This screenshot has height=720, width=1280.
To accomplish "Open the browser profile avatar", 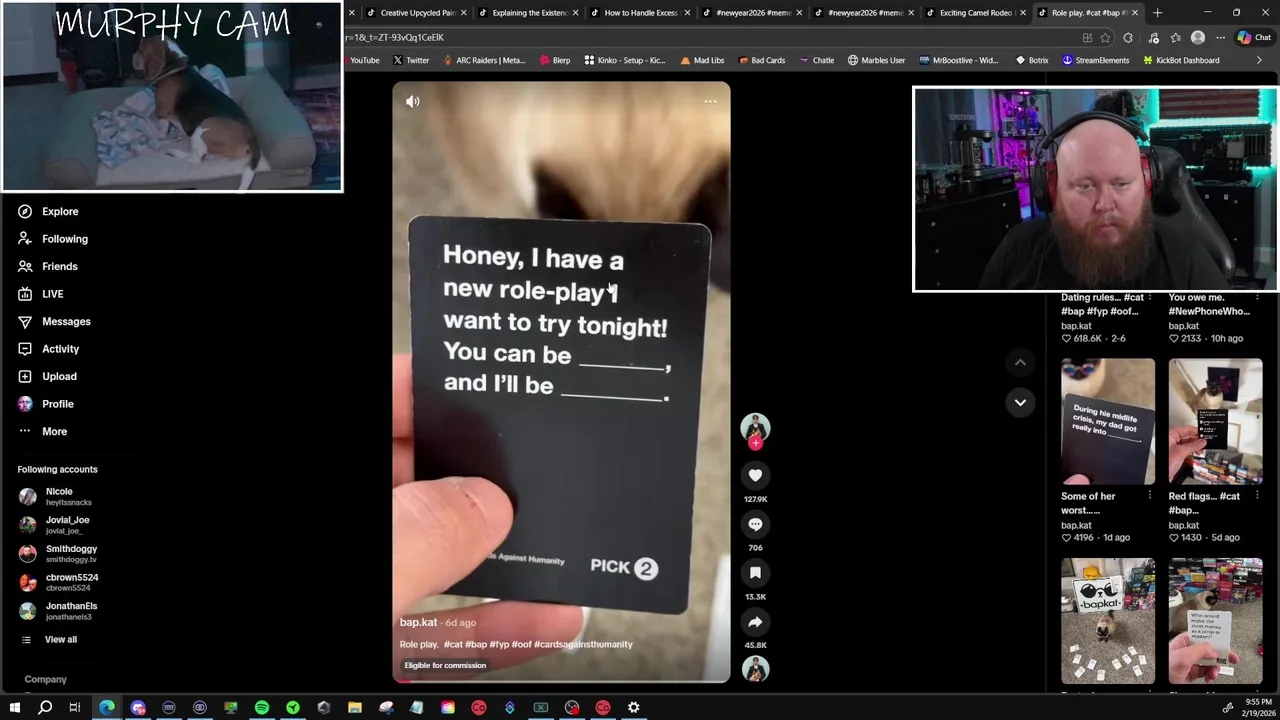I will click(x=1198, y=38).
